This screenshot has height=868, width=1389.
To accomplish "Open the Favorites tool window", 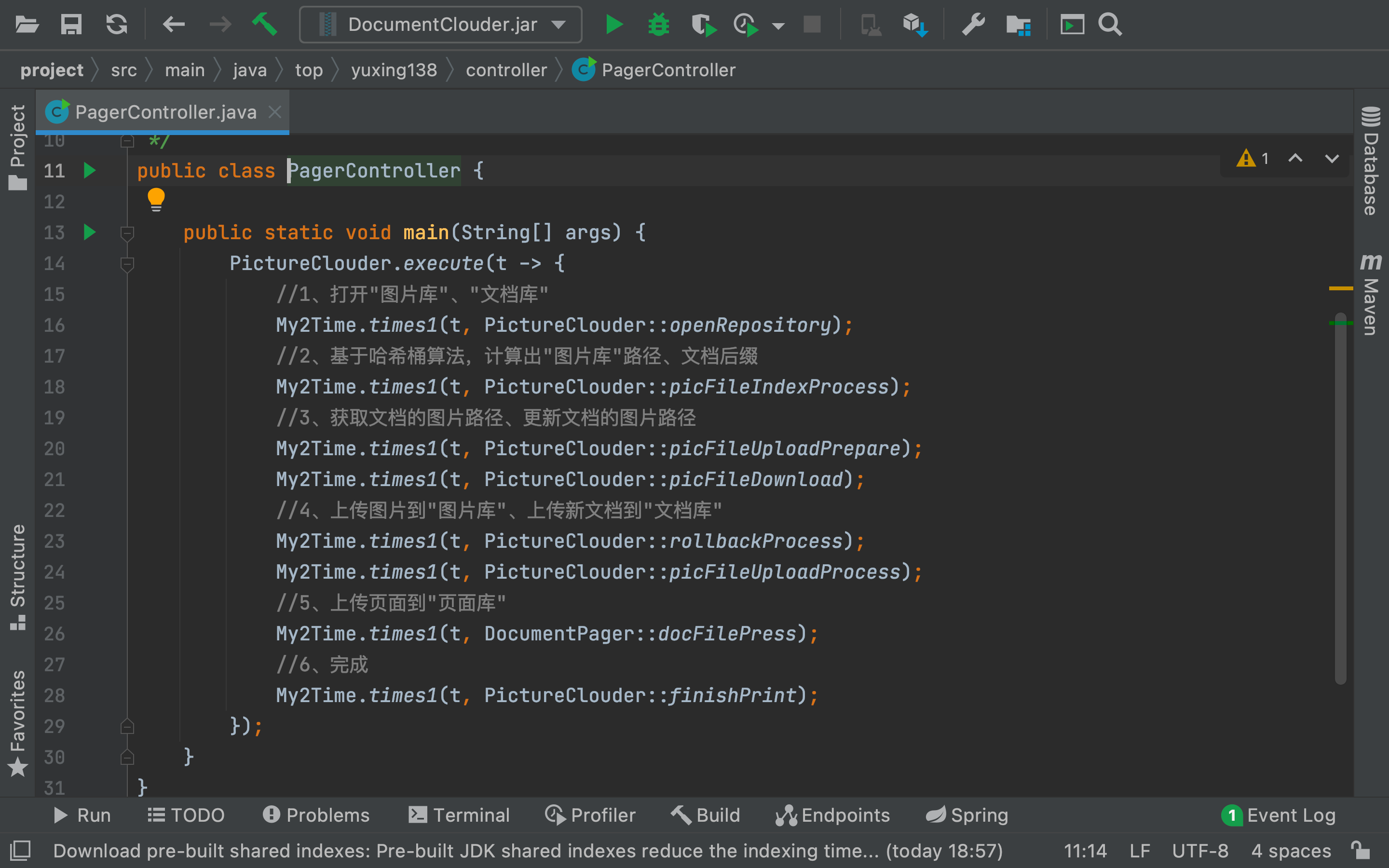I will [x=18, y=723].
